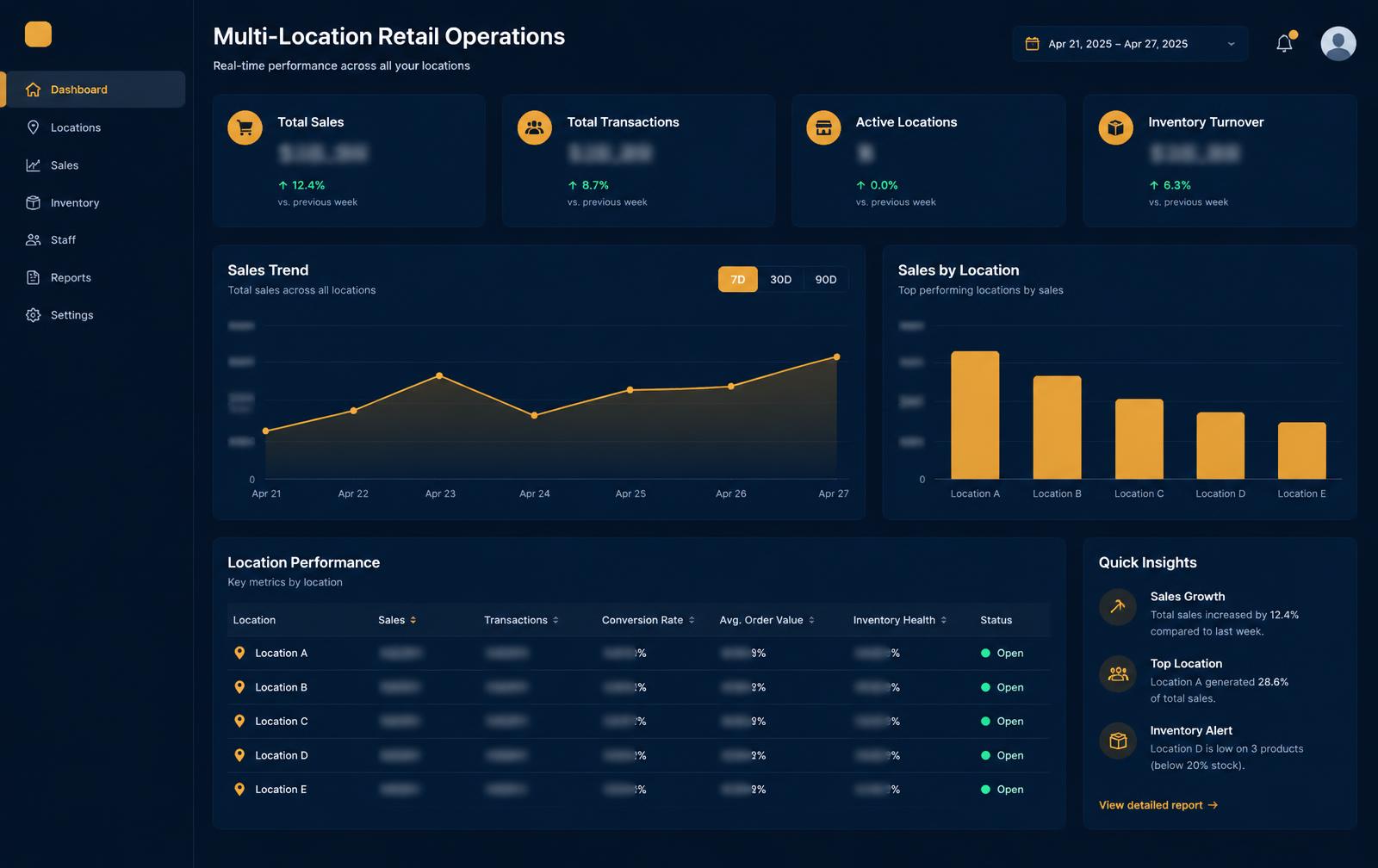Open the View detailed report link

[1158, 805]
